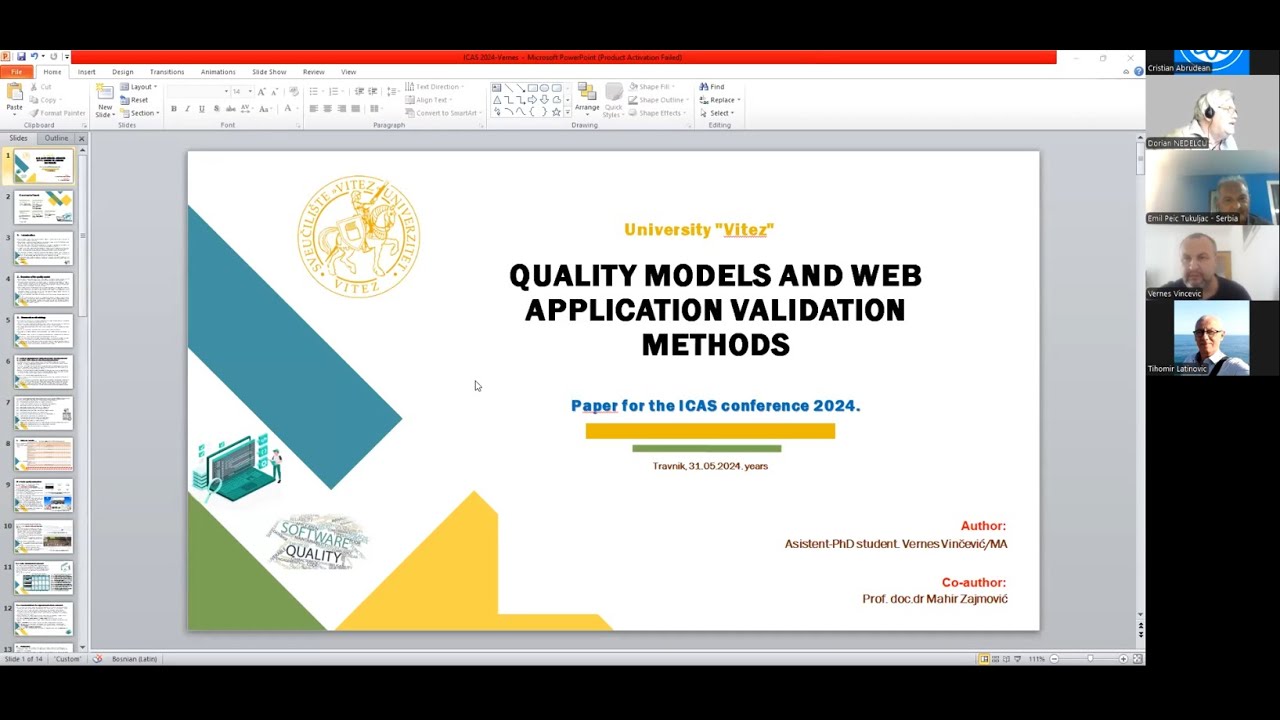Switch to Slide Sorter view in status bar
The image size is (1280, 720).
[995, 659]
